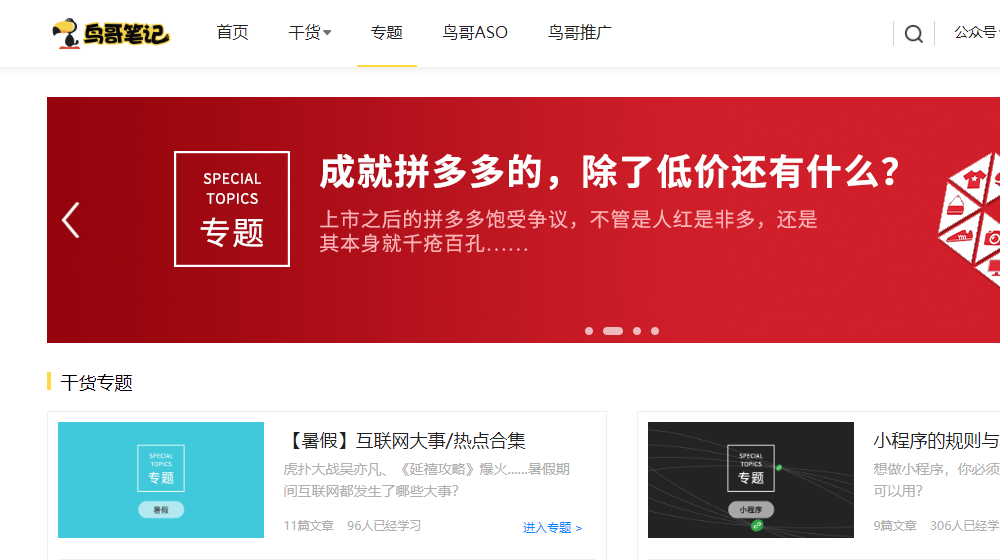Go to 首页 in navigation
The height and width of the screenshot is (560, 1000).
232,32
